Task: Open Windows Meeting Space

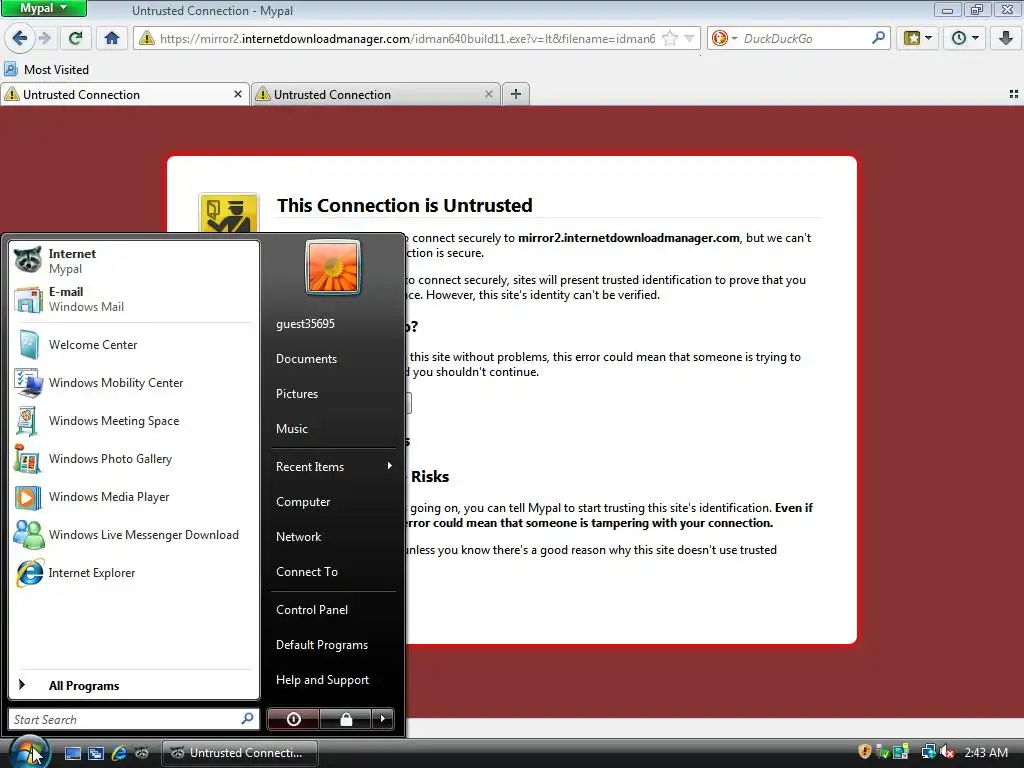Action: point(134,421)
